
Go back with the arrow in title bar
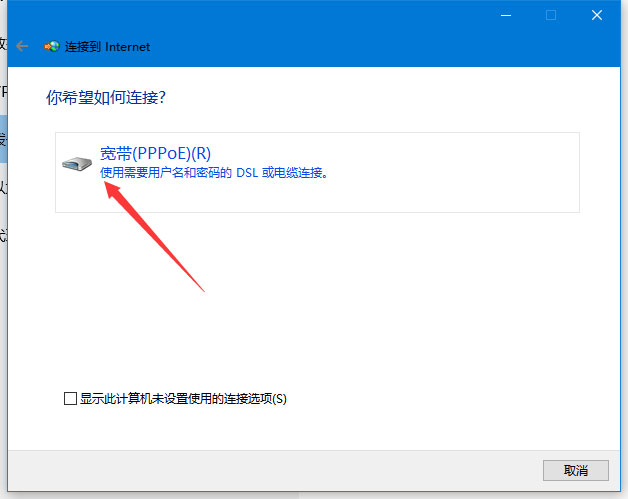point(22,46)
